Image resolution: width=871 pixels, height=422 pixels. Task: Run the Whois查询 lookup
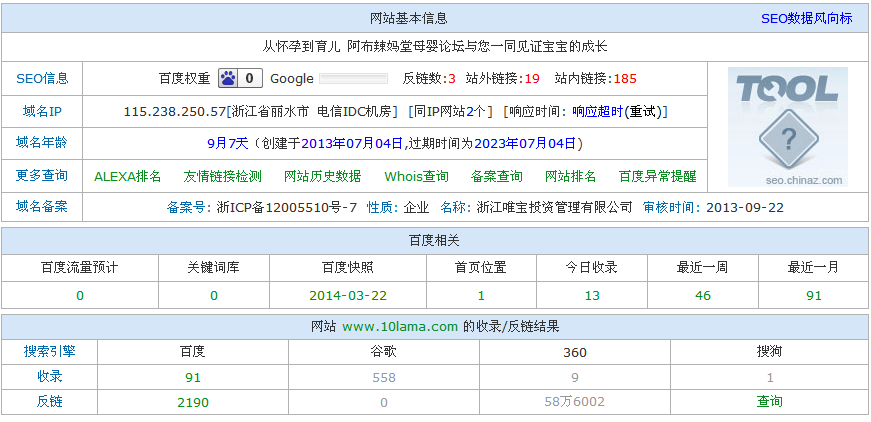(416, 176)
